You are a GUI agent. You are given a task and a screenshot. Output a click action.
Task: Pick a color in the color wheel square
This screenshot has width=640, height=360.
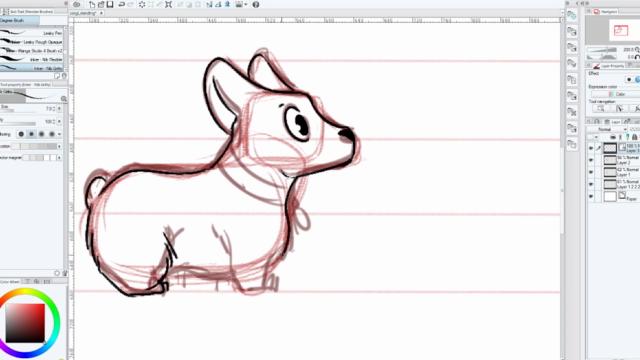(25, 323)
